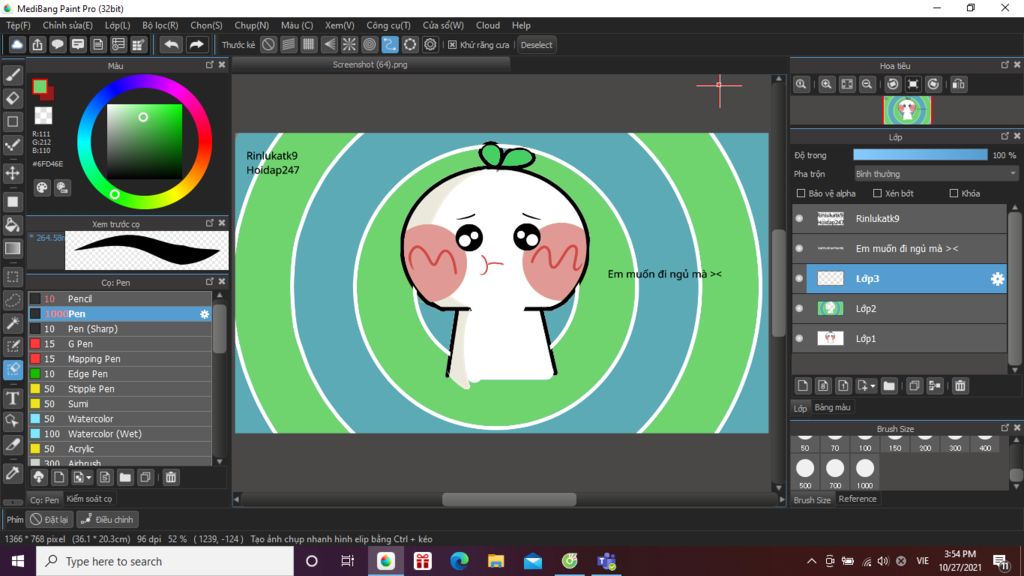
Task: Open the Bộ lọc(R) menu
Action: (160, 25)
